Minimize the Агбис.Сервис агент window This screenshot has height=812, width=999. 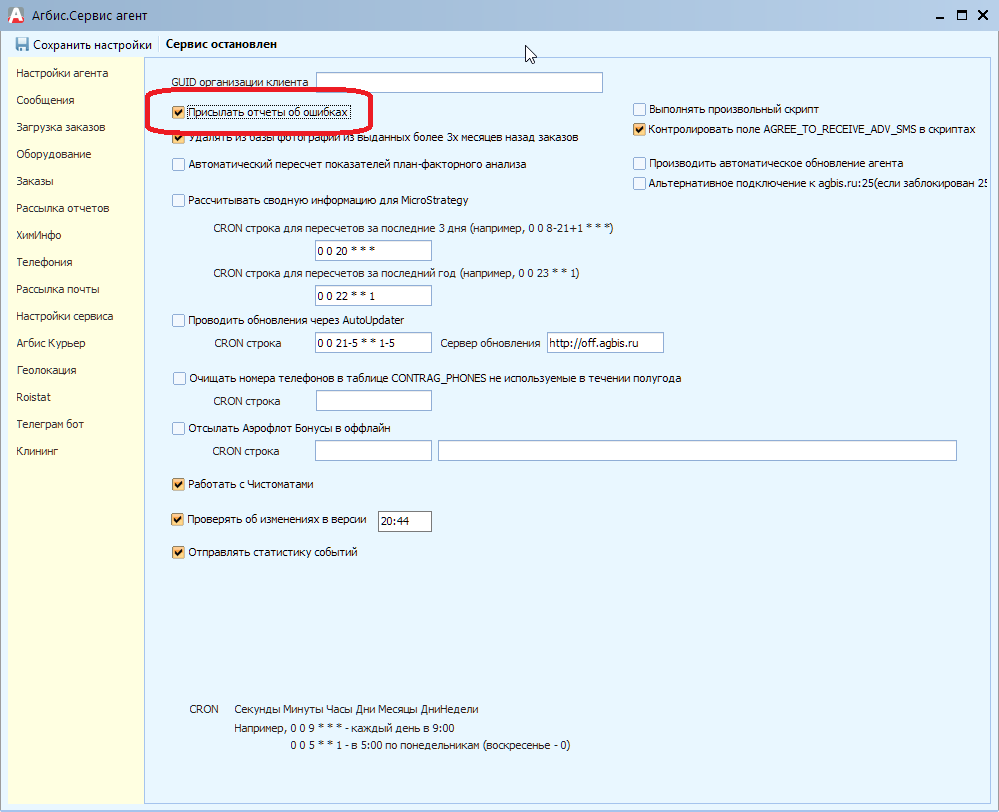pos(940,16)
